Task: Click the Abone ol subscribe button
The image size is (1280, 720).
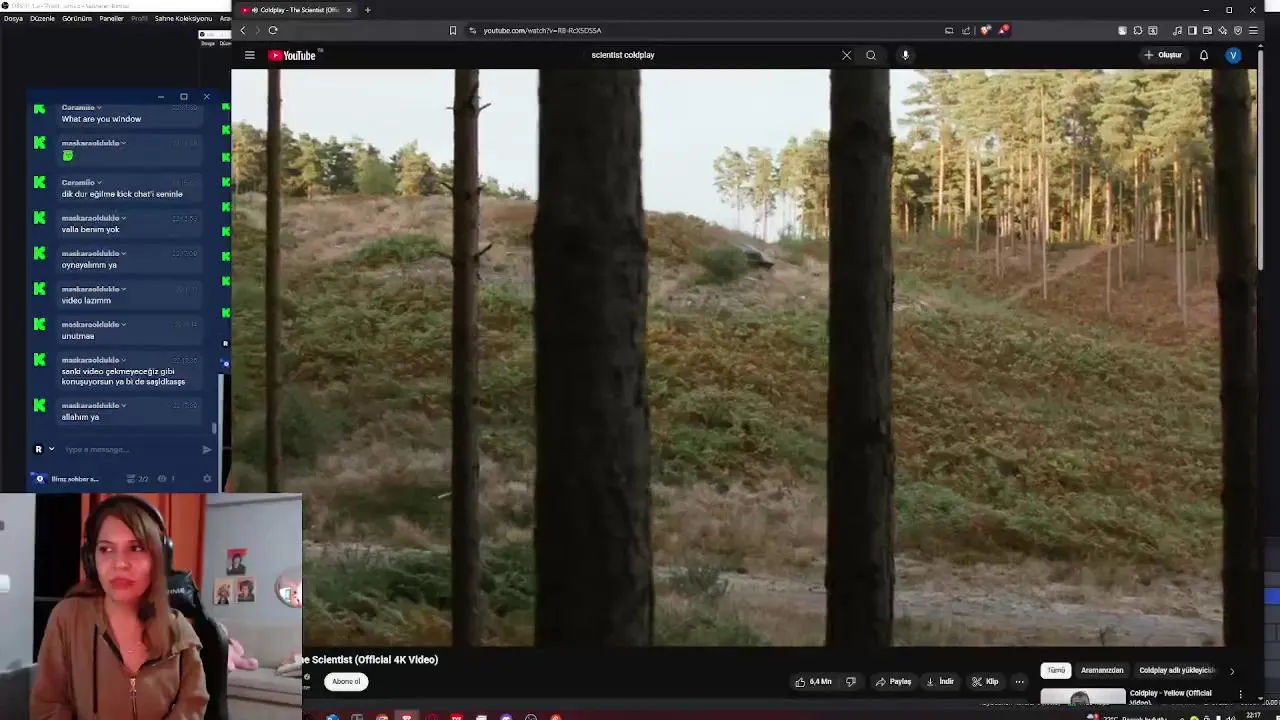Action: click(346, 681)
